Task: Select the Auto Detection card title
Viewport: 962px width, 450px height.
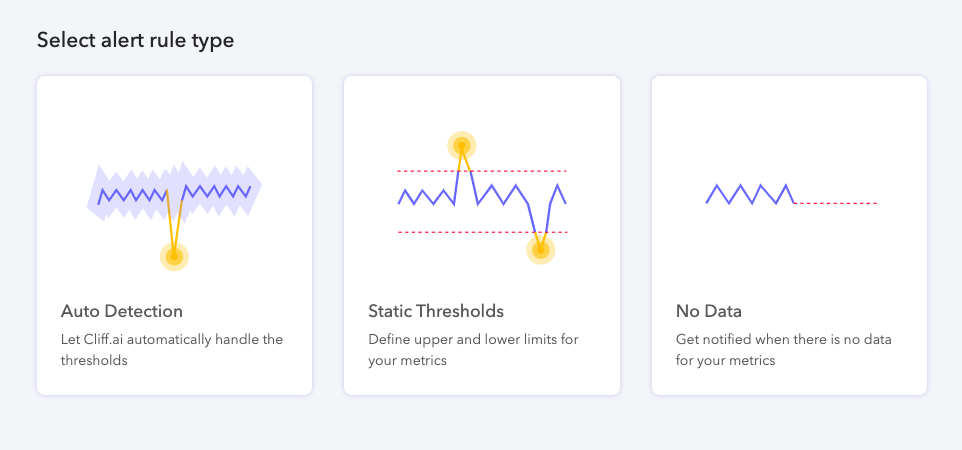Action: tap(121, 311)
